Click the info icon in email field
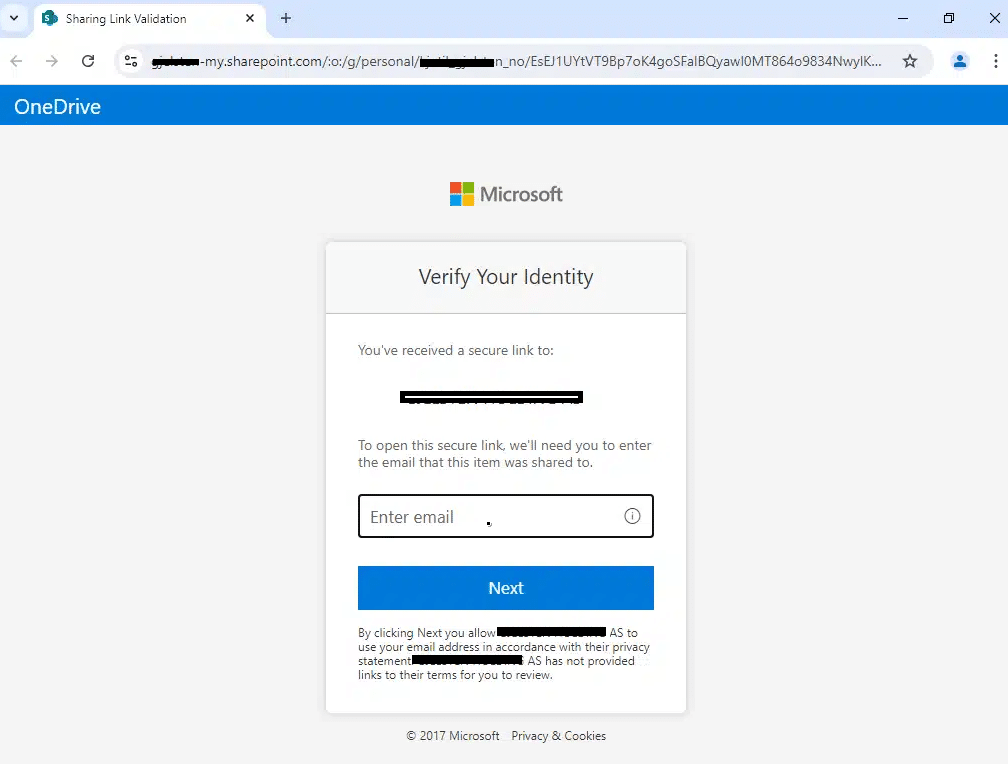Screen dimensions: 1008x764 (x=632, y=516)
